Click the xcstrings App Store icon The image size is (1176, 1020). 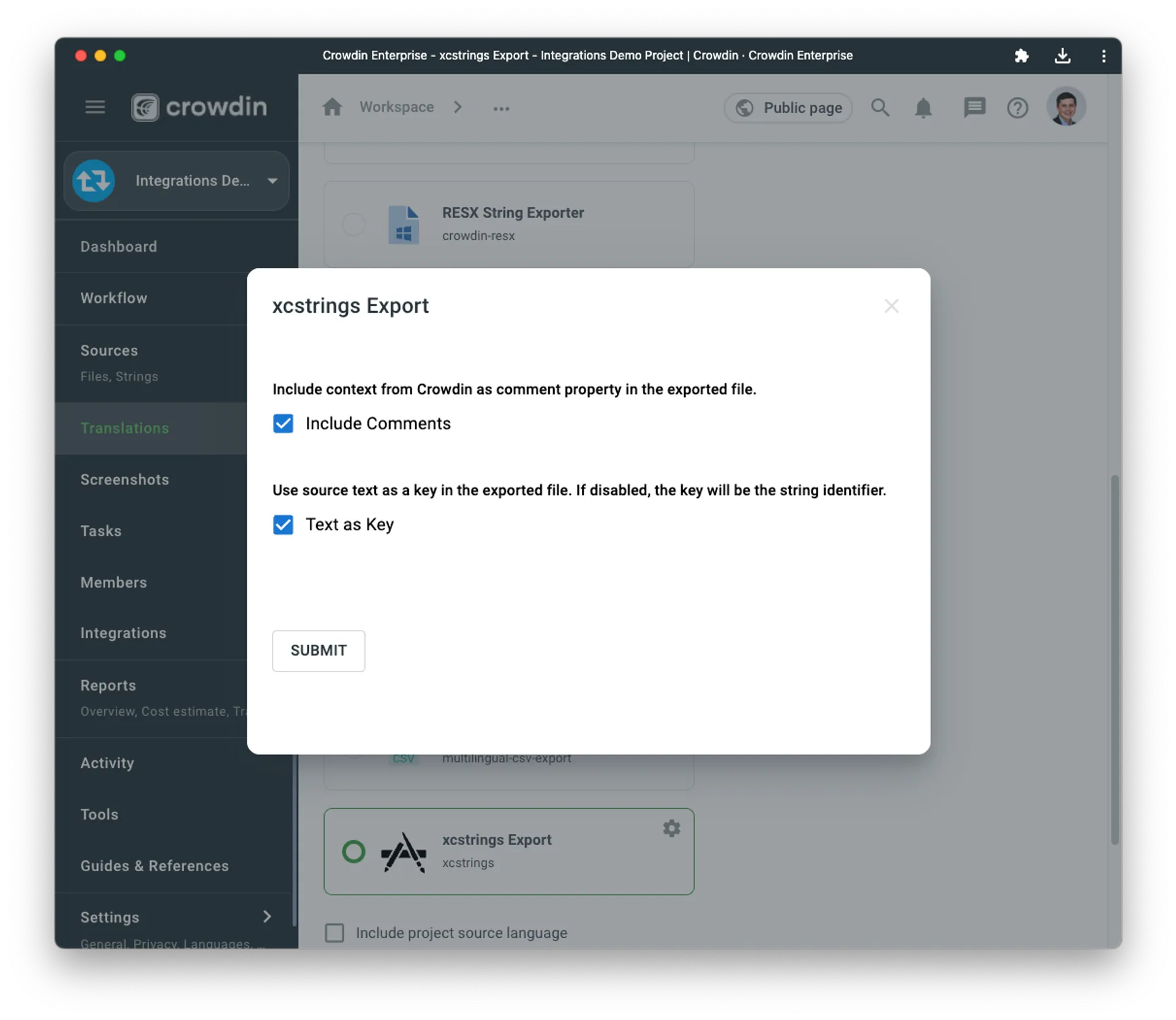coord(404,852)
